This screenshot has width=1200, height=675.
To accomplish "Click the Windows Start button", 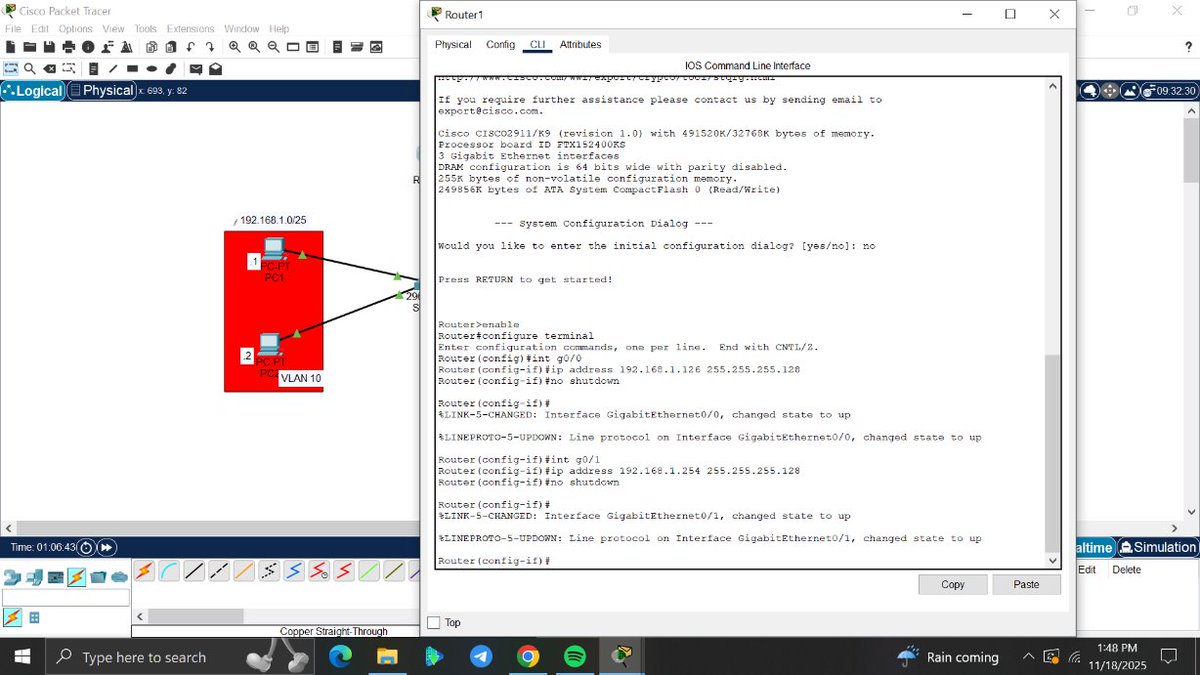I will click(x=21, y=657).
